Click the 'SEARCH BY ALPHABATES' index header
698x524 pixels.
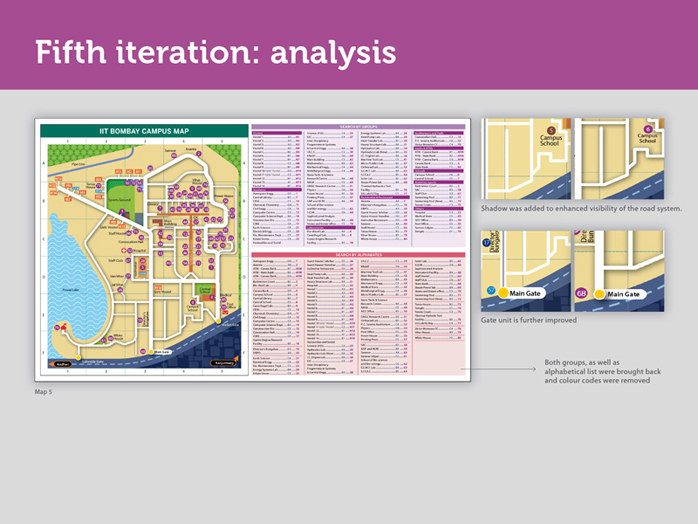coord(358,255)
